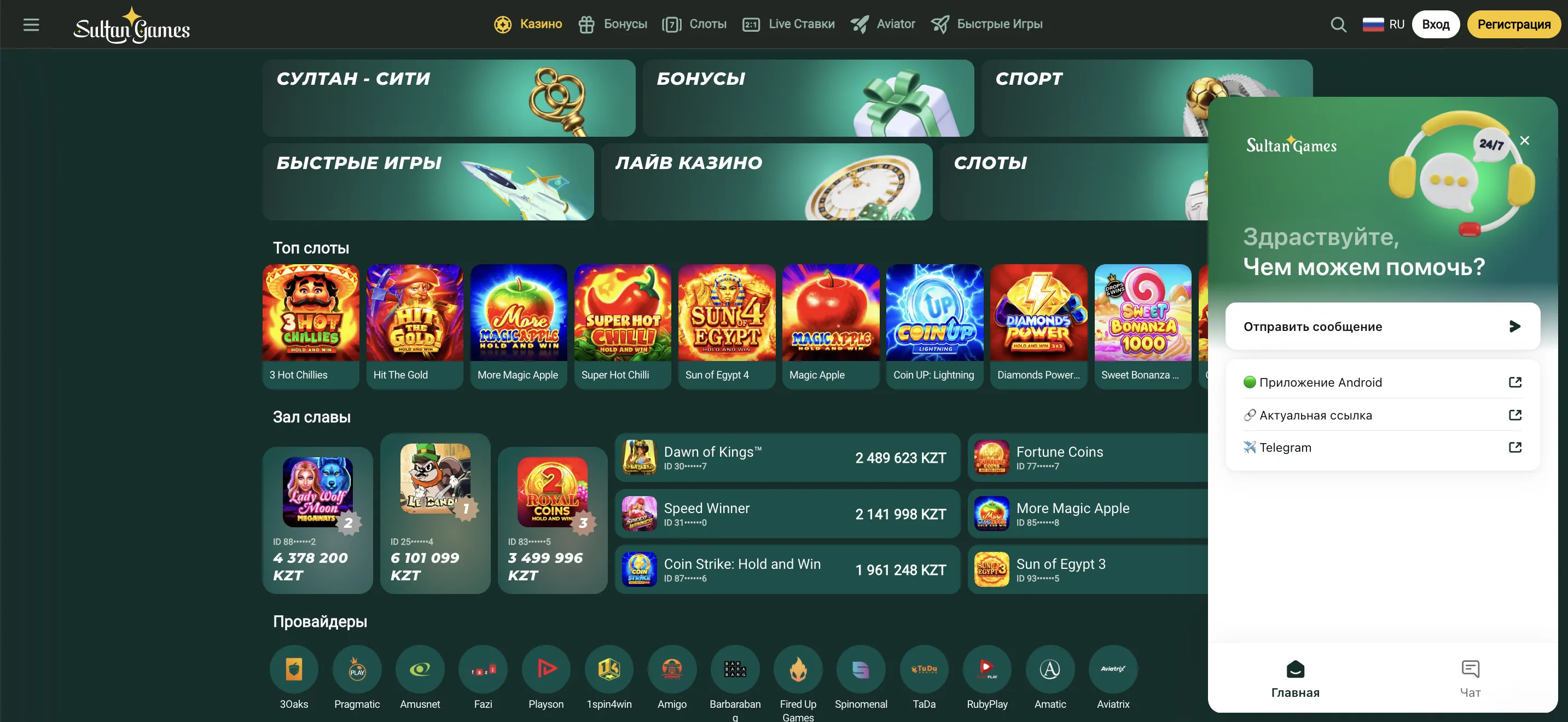The width and height of the screenshot is (1568, 722).
Task: Go to Live Ставки menu item
Action: coord(788,25)
